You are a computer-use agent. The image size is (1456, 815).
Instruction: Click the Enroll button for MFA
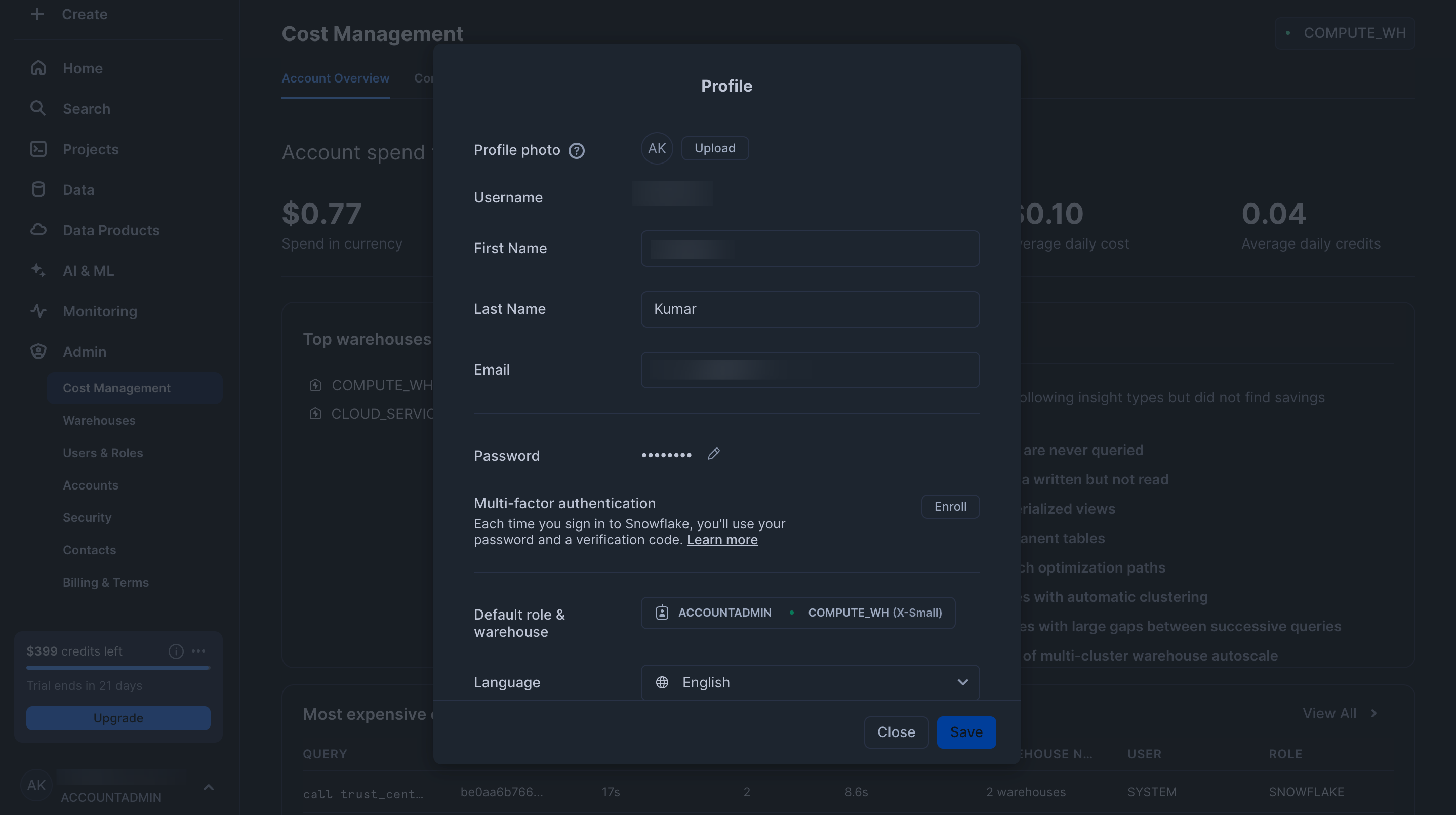(x=950, y=507)
